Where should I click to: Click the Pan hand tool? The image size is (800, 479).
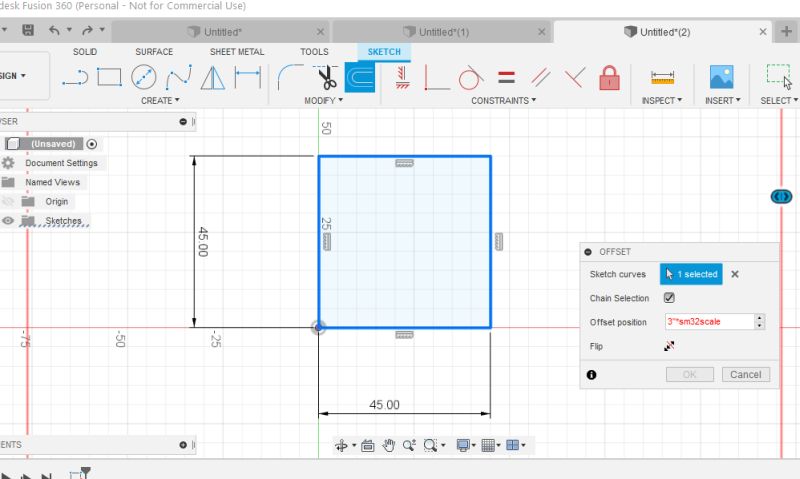click(388, 445)
